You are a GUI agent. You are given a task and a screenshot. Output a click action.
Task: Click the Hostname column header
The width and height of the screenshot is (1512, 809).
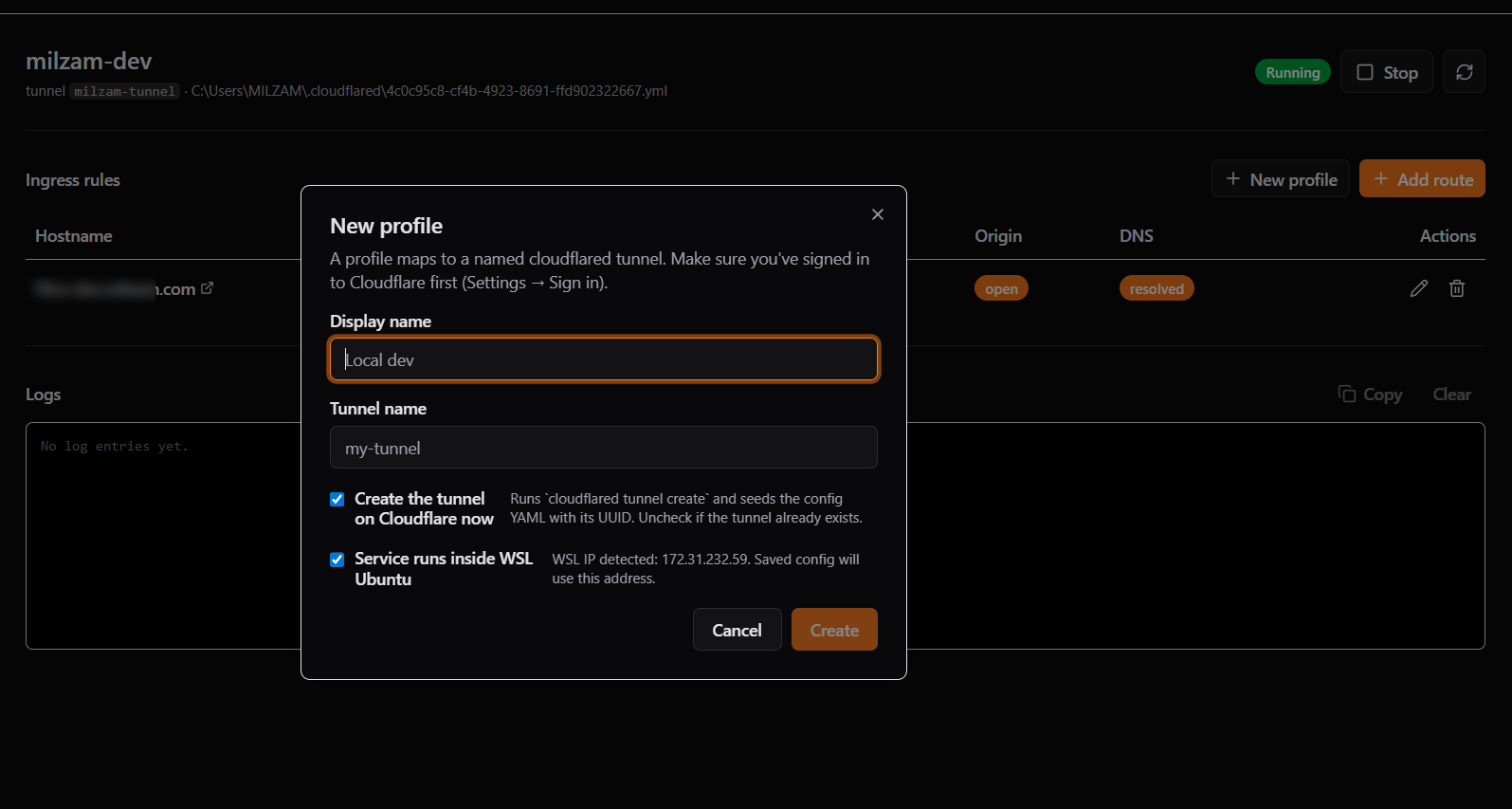coord(74,235)
